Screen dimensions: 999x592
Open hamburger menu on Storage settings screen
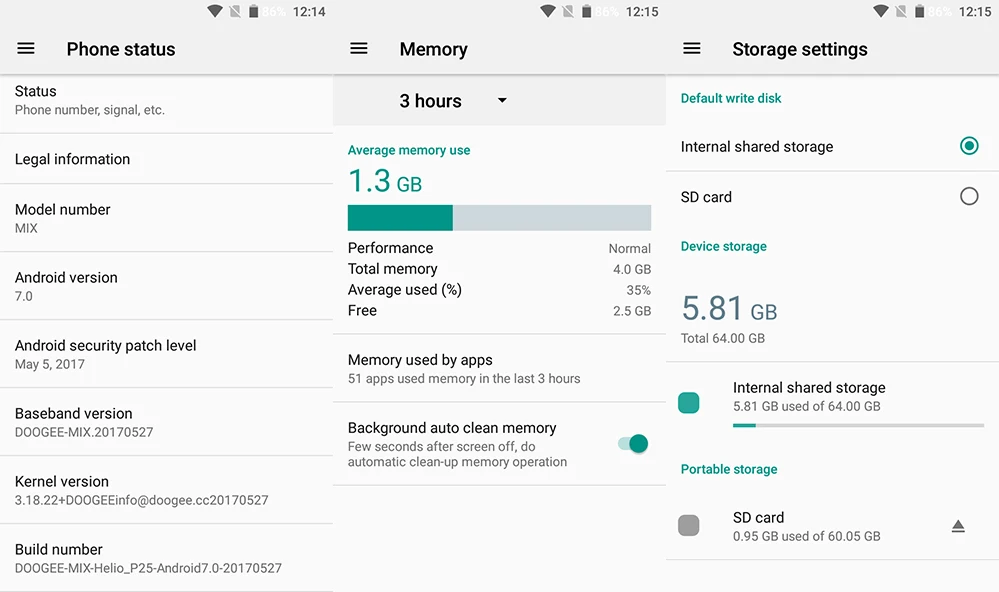691,48
